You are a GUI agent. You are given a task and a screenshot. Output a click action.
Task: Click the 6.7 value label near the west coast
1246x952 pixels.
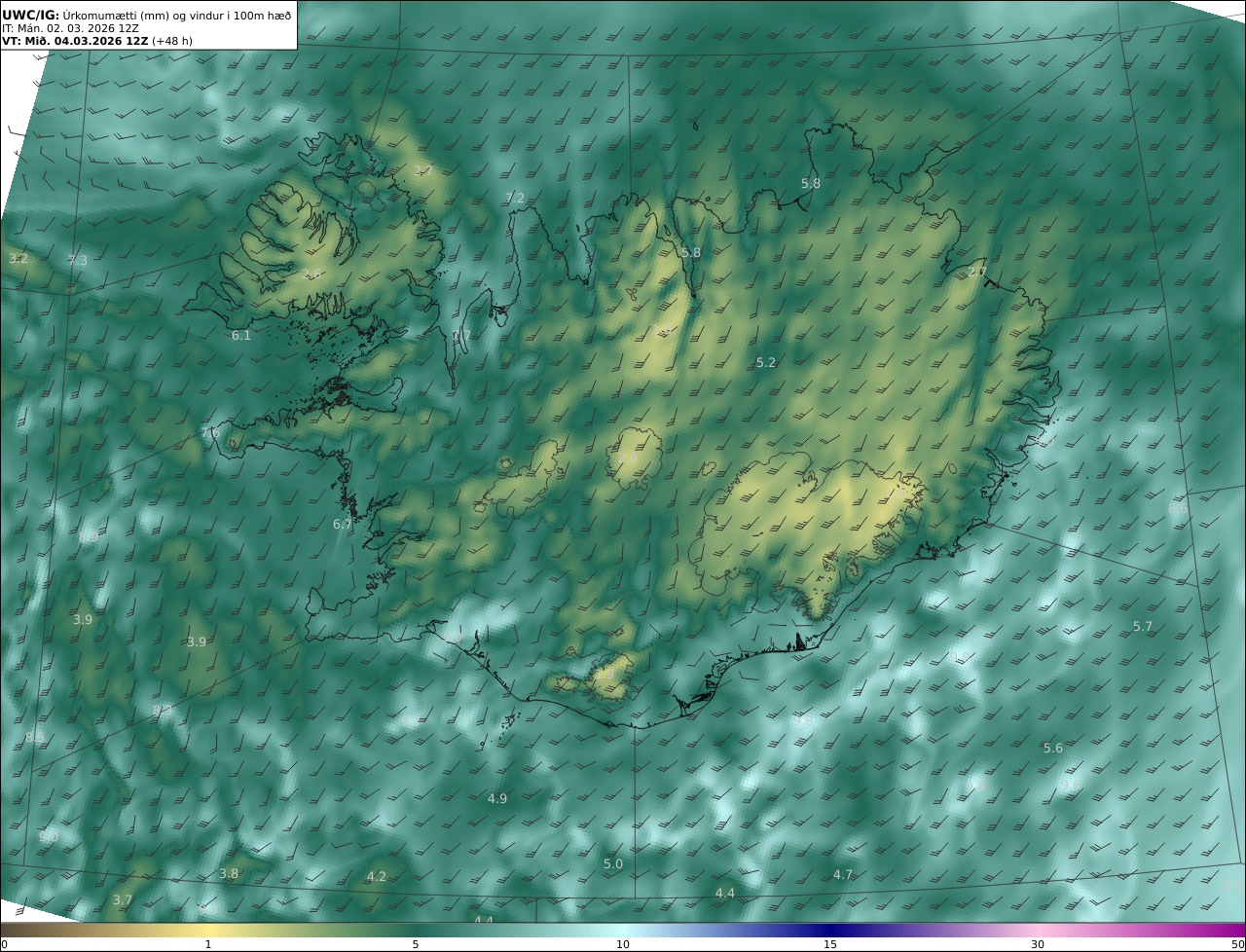click(x=343, y=524)
